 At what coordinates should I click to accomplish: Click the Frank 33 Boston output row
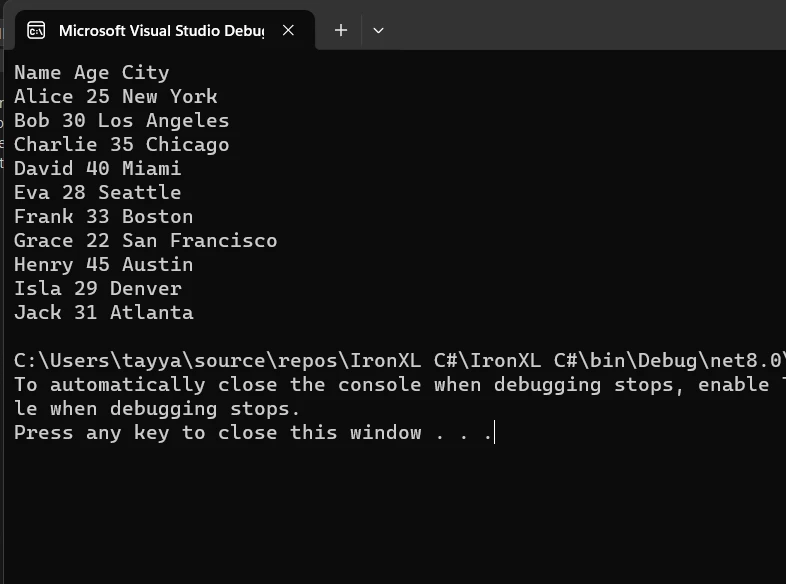(x=104, y=217)
